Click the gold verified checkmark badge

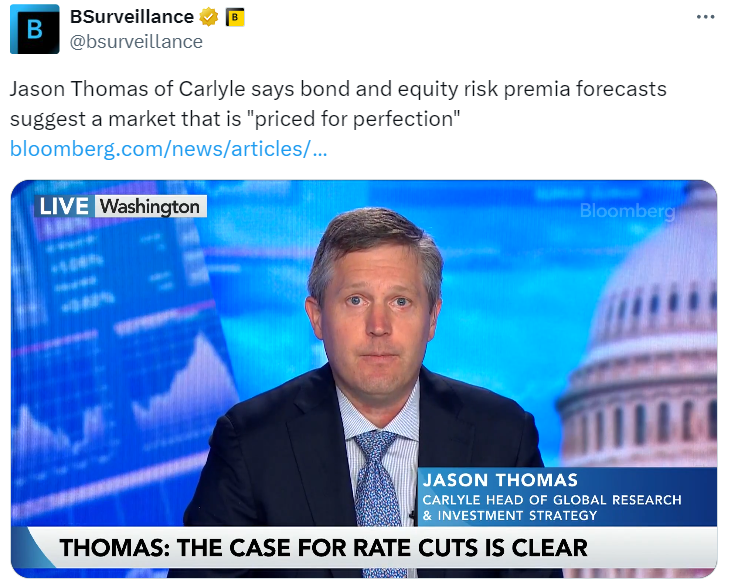(x=208, y=17)
